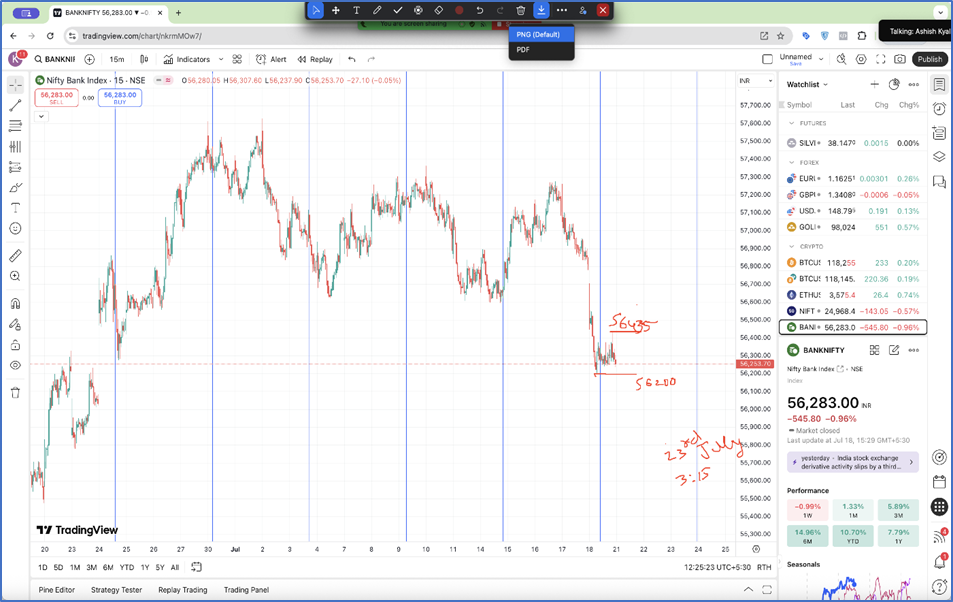This screenshot has height=602, width=953.
Task: Open watchlist more options dots
Action: point(913,85)
